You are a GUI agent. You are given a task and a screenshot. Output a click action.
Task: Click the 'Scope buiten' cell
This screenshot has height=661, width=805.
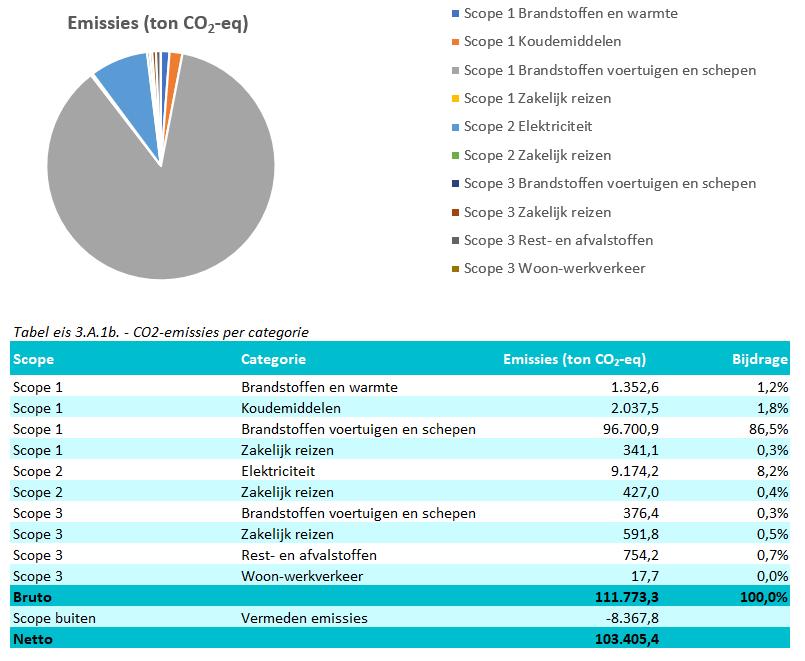(54, 618)
